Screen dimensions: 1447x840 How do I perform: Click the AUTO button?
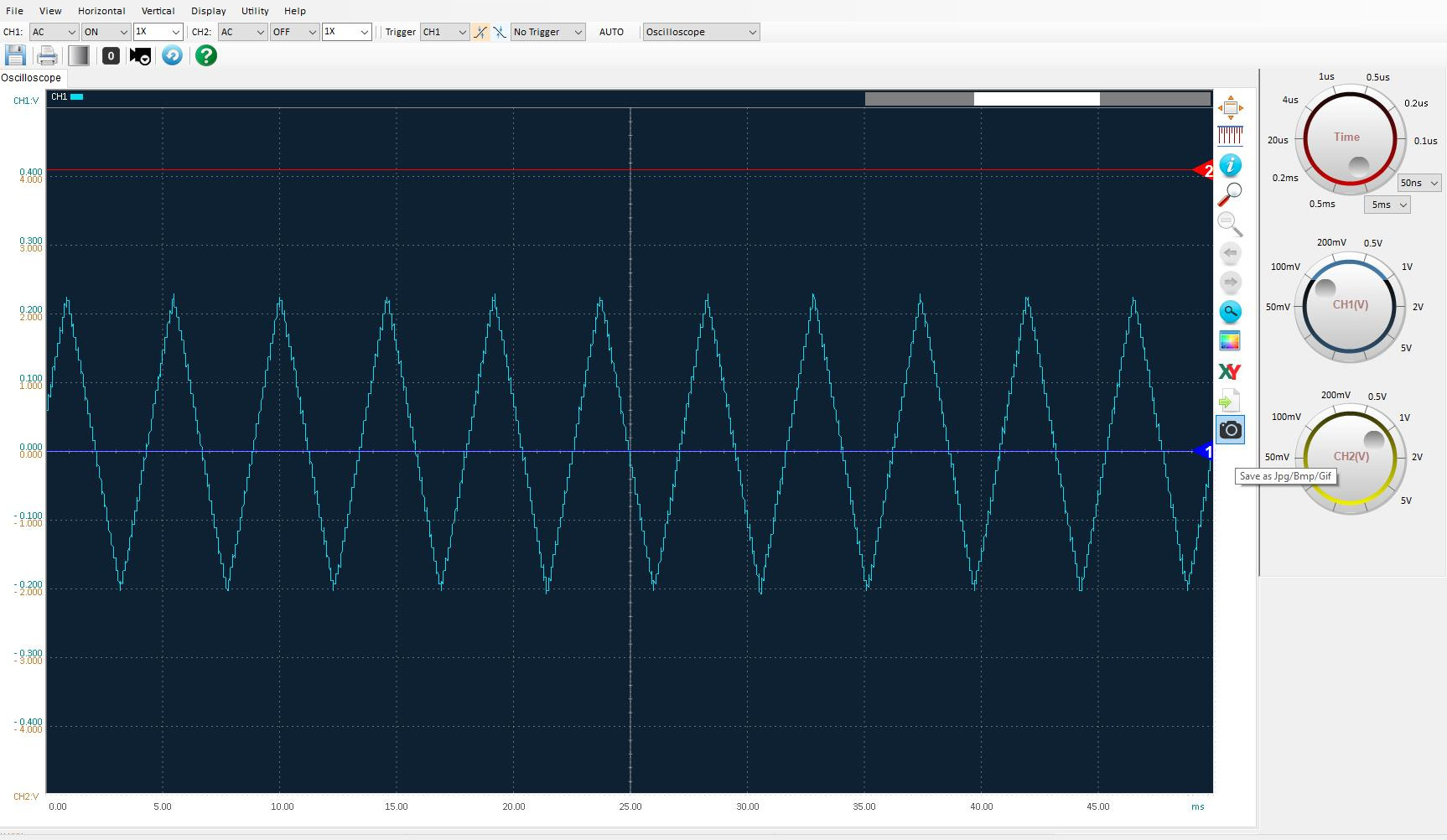pos(611,32)
